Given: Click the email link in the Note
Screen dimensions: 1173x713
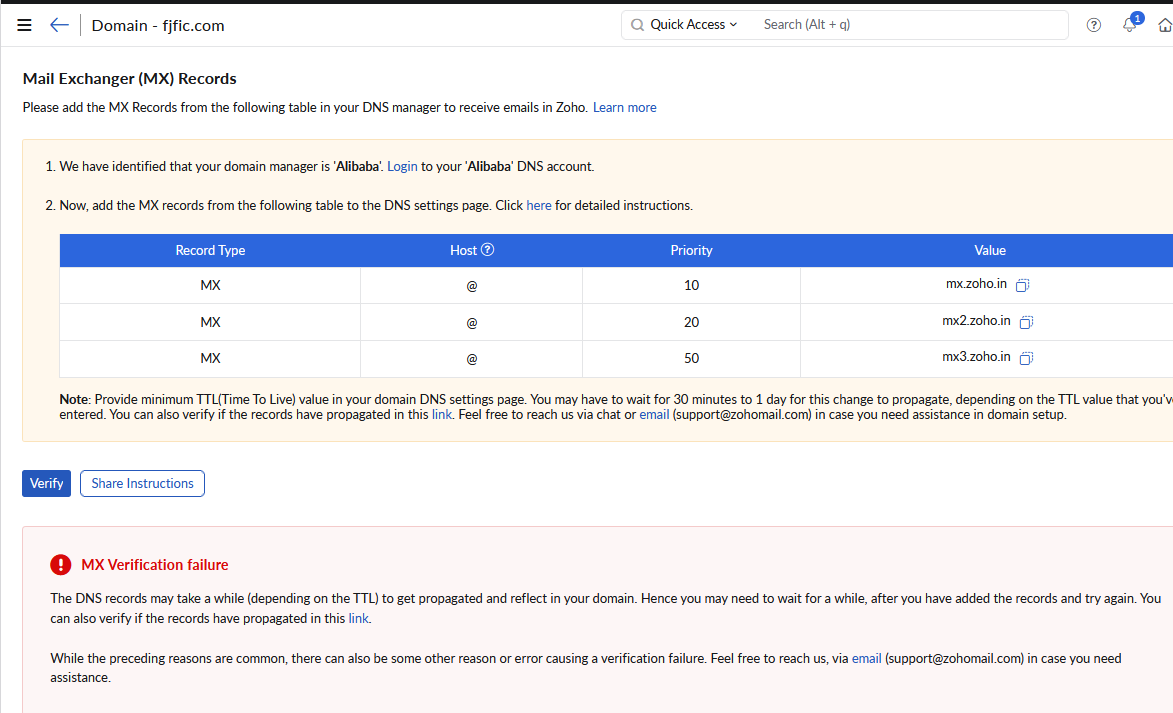Looking at the screenshot, I should pyautogui.click(x=654, y=414).
